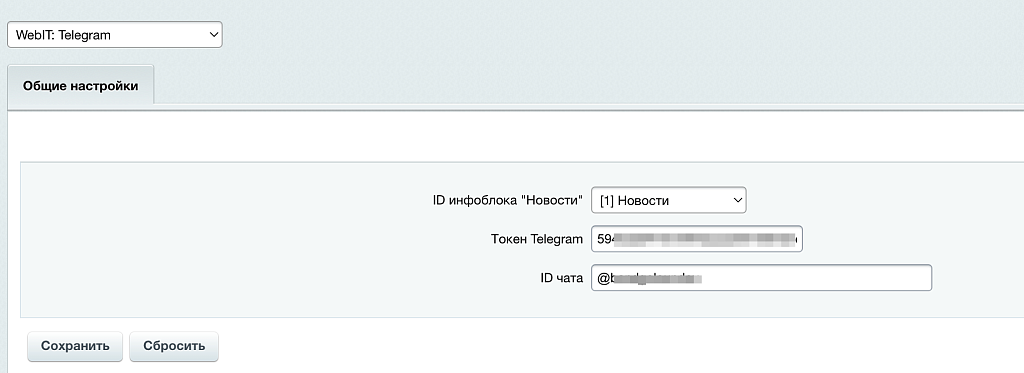Click the empty right end of ID чата field

[x=816, y=278]
